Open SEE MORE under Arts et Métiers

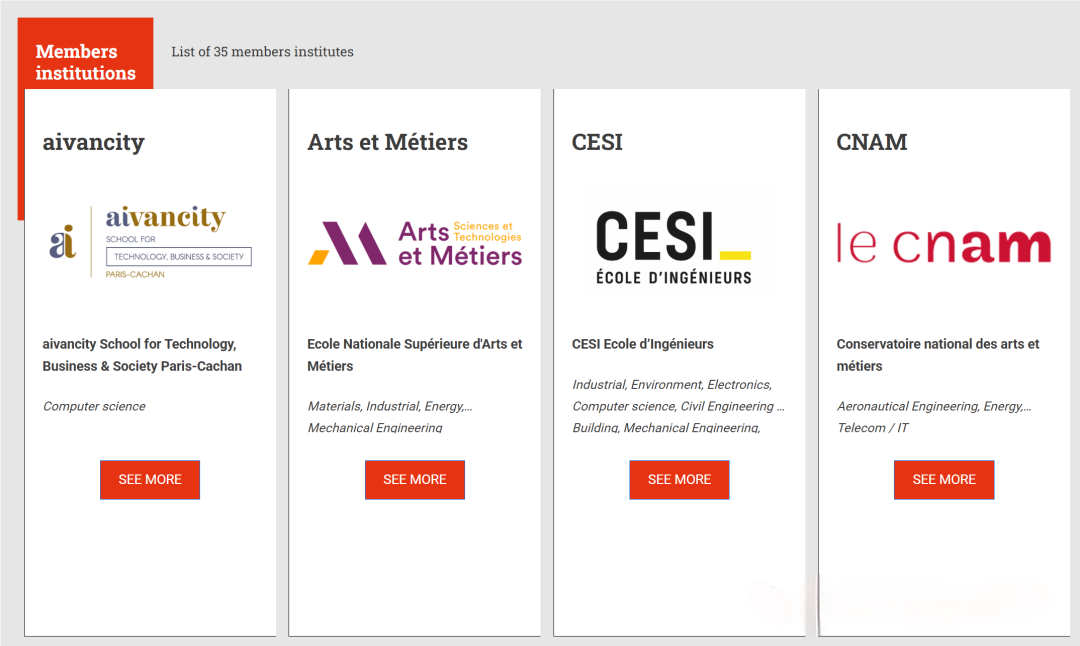[415, 480]
